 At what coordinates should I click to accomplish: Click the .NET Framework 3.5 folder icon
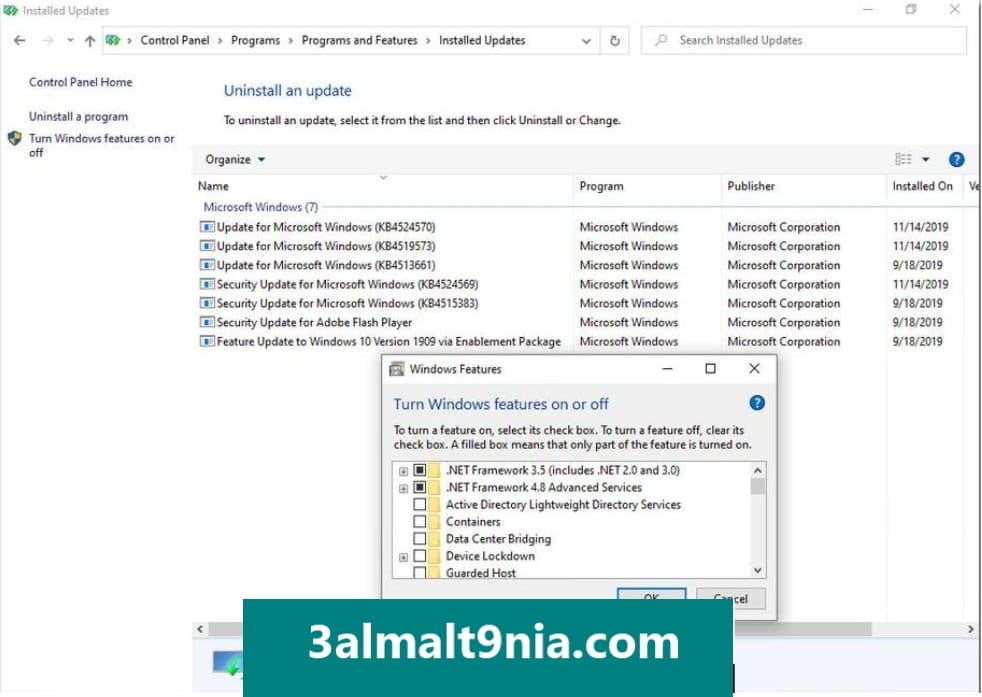[435, 470]
